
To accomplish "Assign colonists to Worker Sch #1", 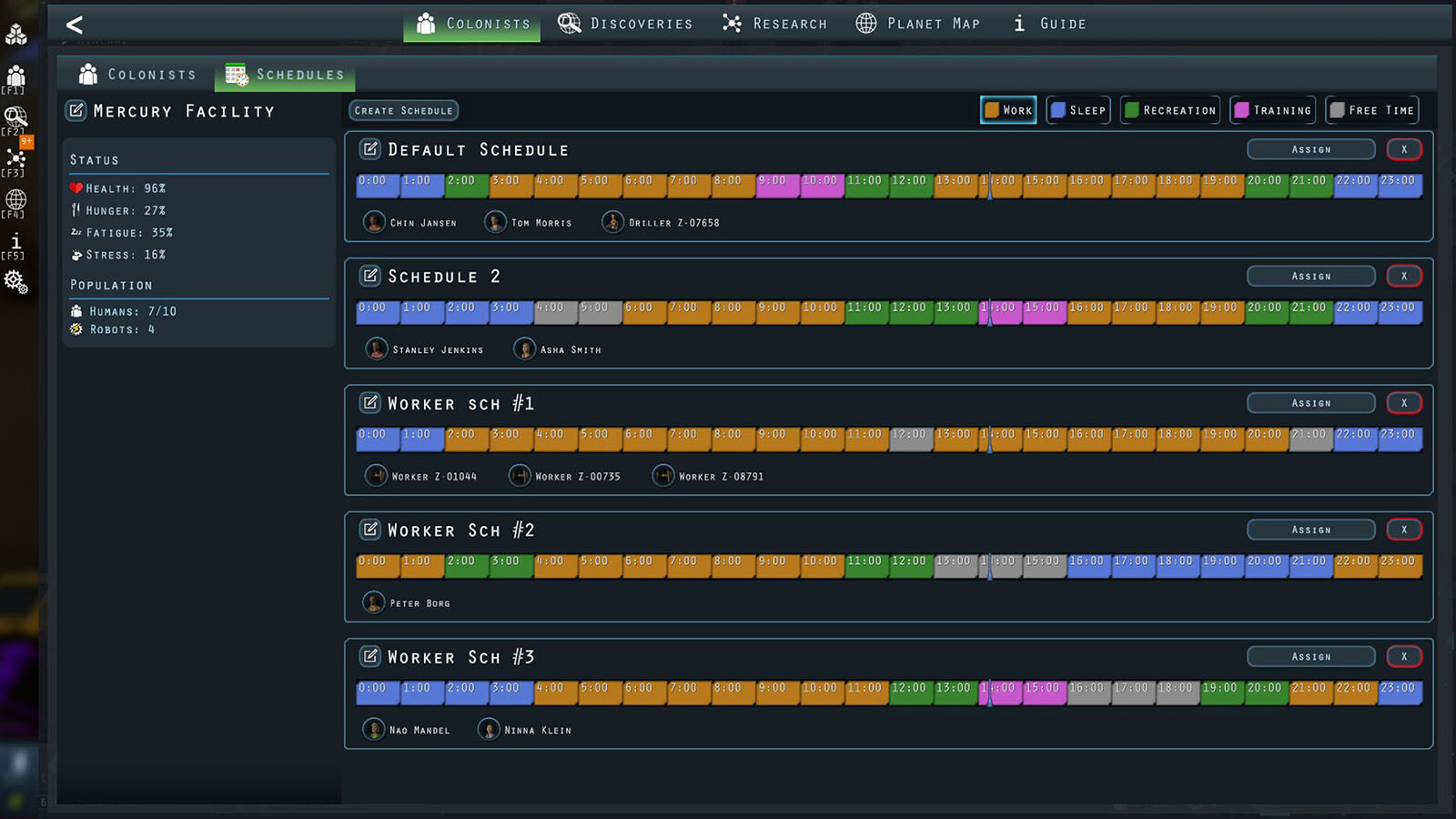I will tap(1311, 402).
